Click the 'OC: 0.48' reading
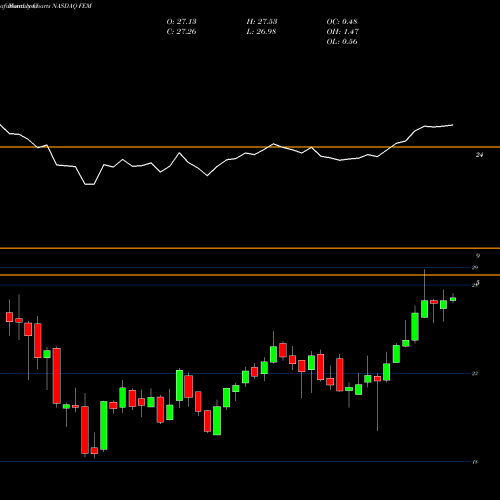 coord(342,21)
